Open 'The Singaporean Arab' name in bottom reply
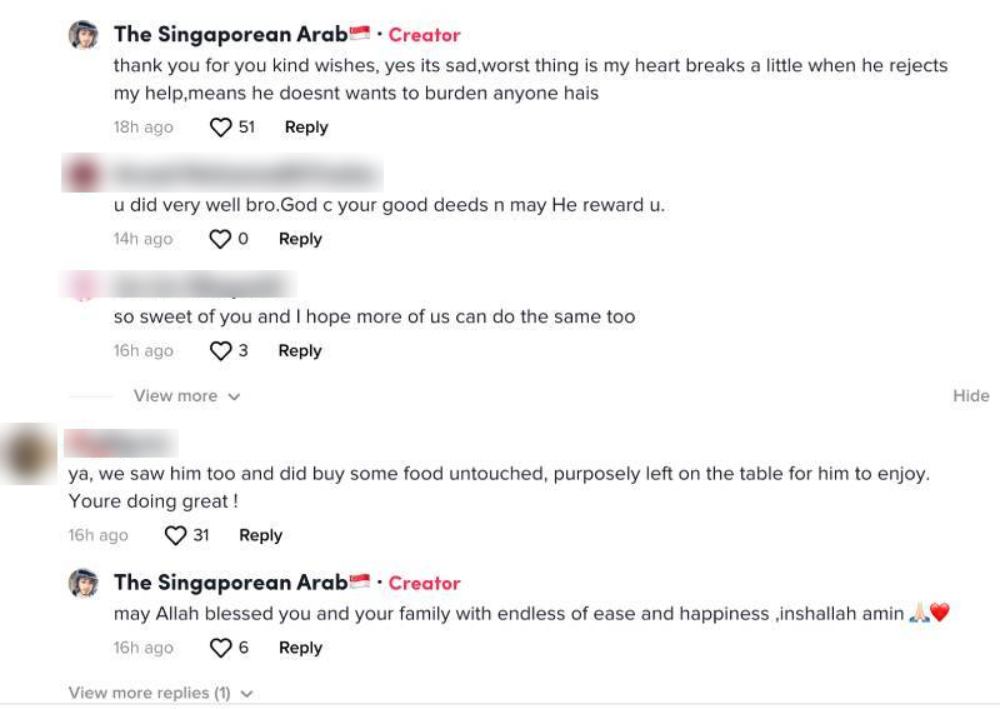This screenshot has height=709, width=1000. pyautogui.click(x=230, y=583)
